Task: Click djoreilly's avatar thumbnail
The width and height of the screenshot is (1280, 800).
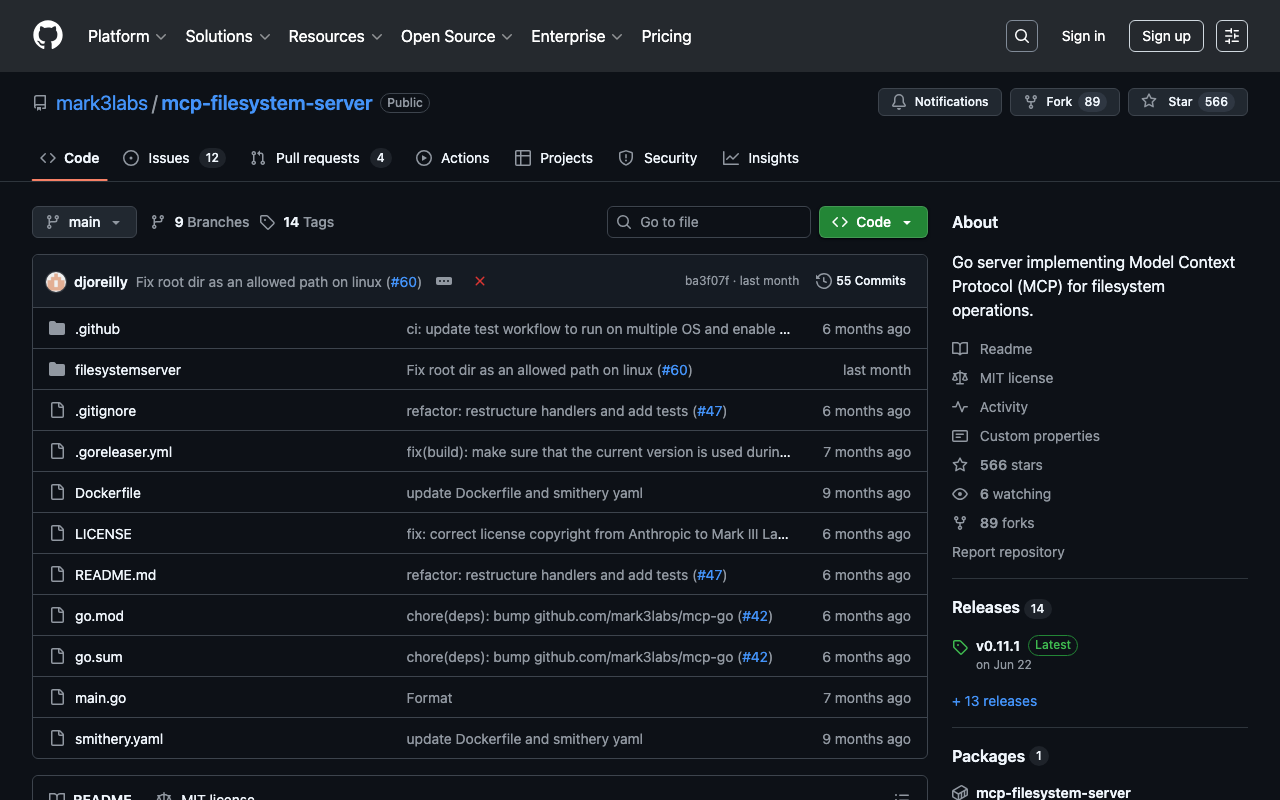Action: point(56,282)
